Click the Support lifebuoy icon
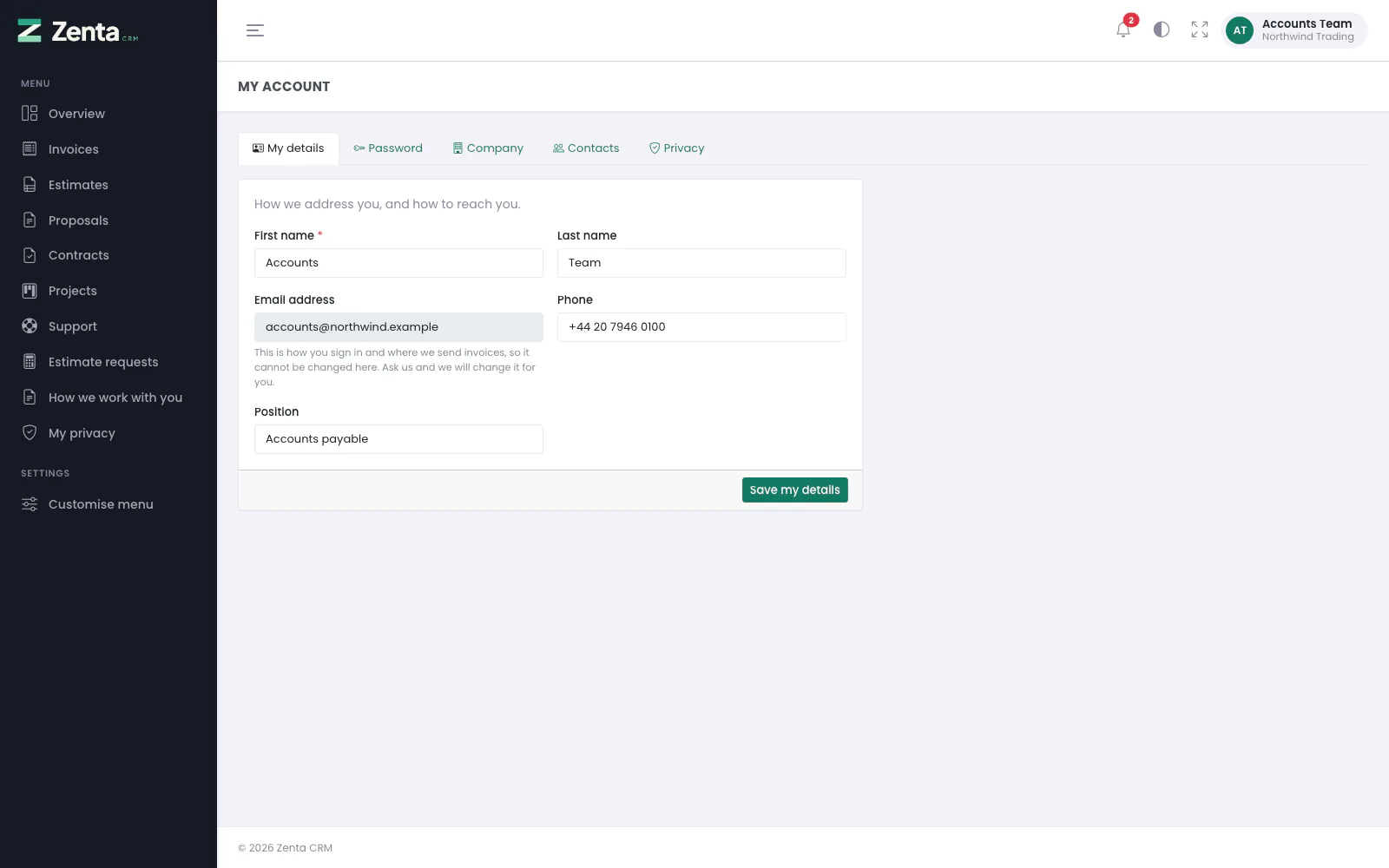The height and width of the screenshot is (868, 1389). pyautogui.click(x=30, y=325)
